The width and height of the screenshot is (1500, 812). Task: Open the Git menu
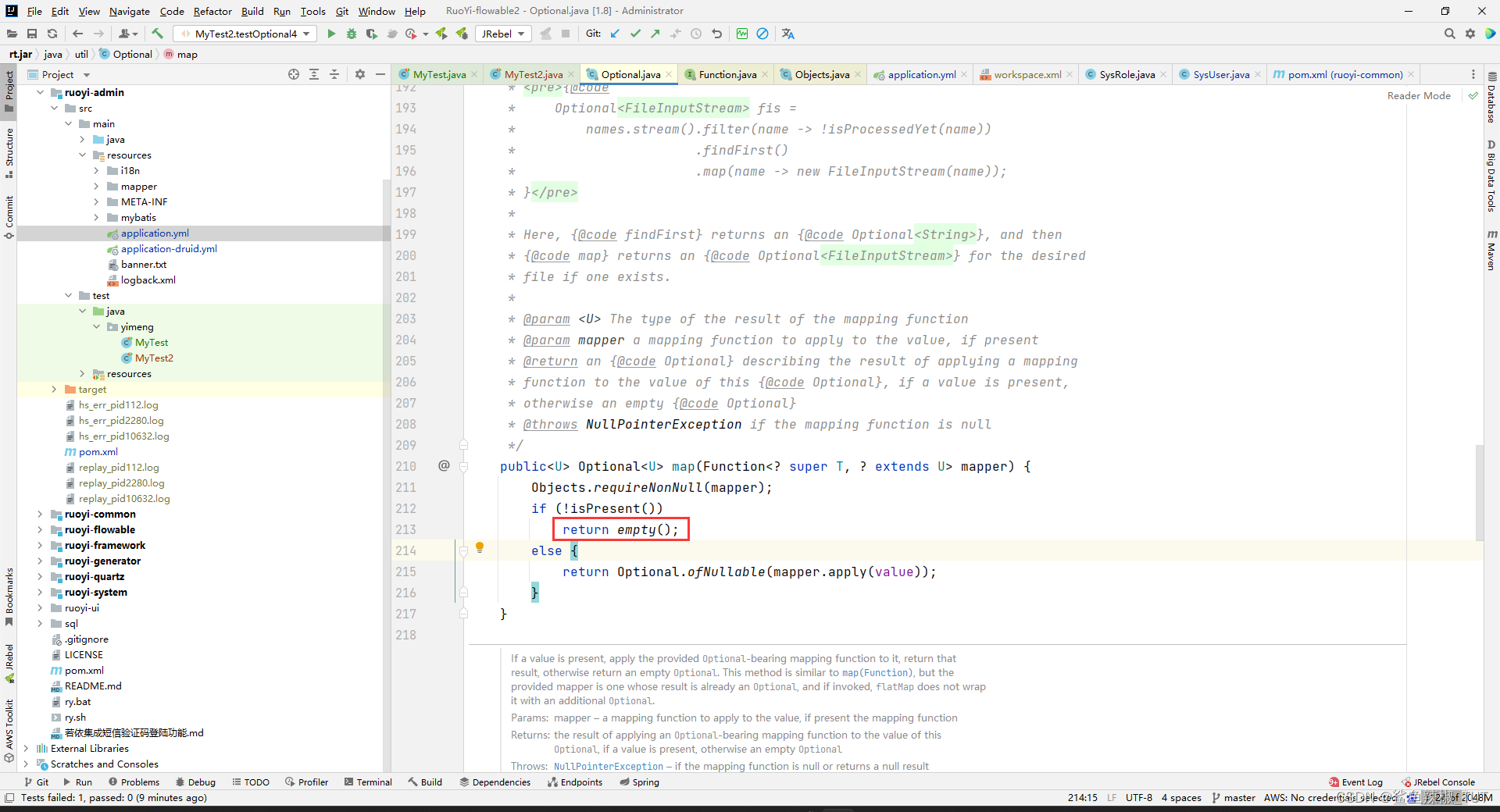(x=342, y=11)
